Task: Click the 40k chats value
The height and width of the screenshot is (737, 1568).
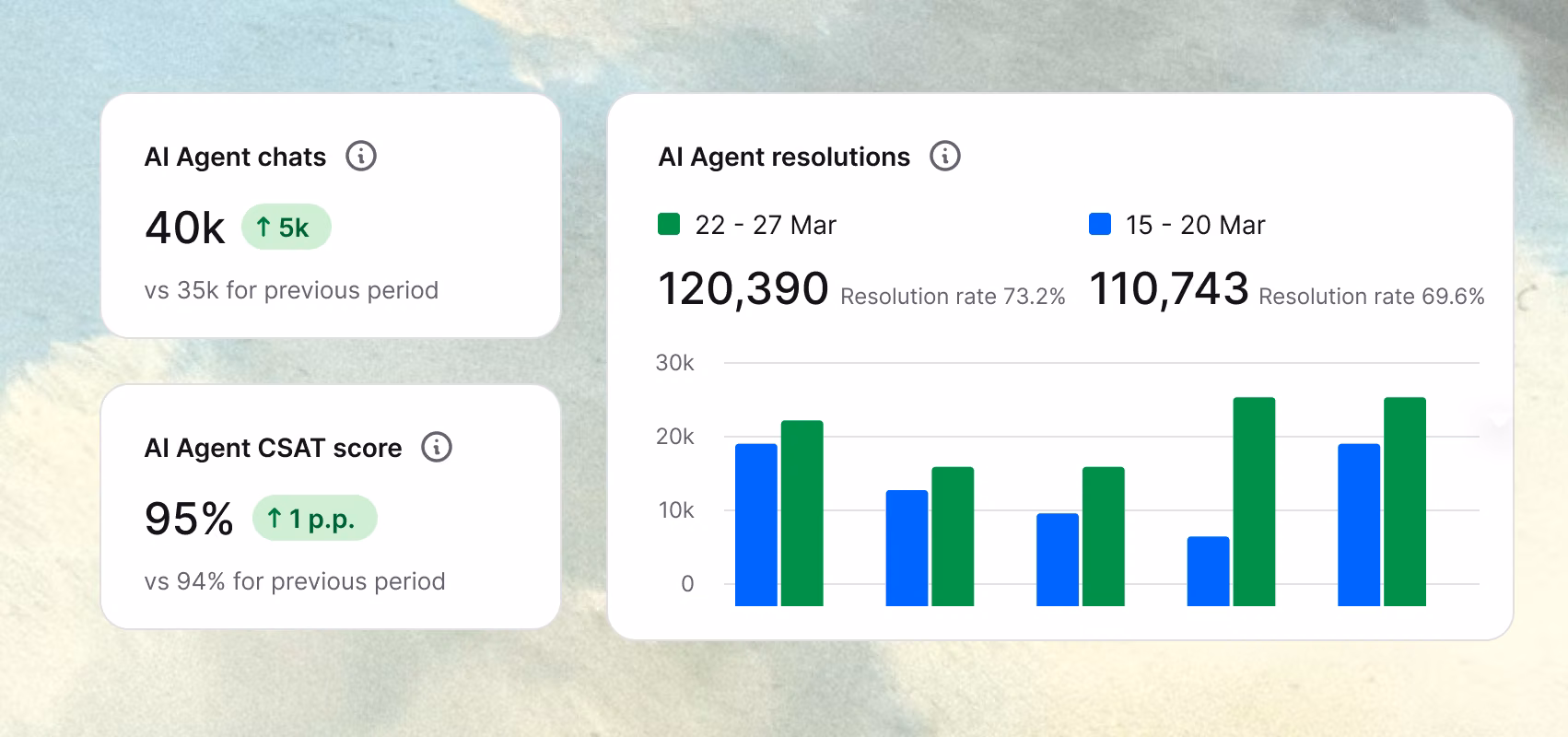Action: click(185, 228)
